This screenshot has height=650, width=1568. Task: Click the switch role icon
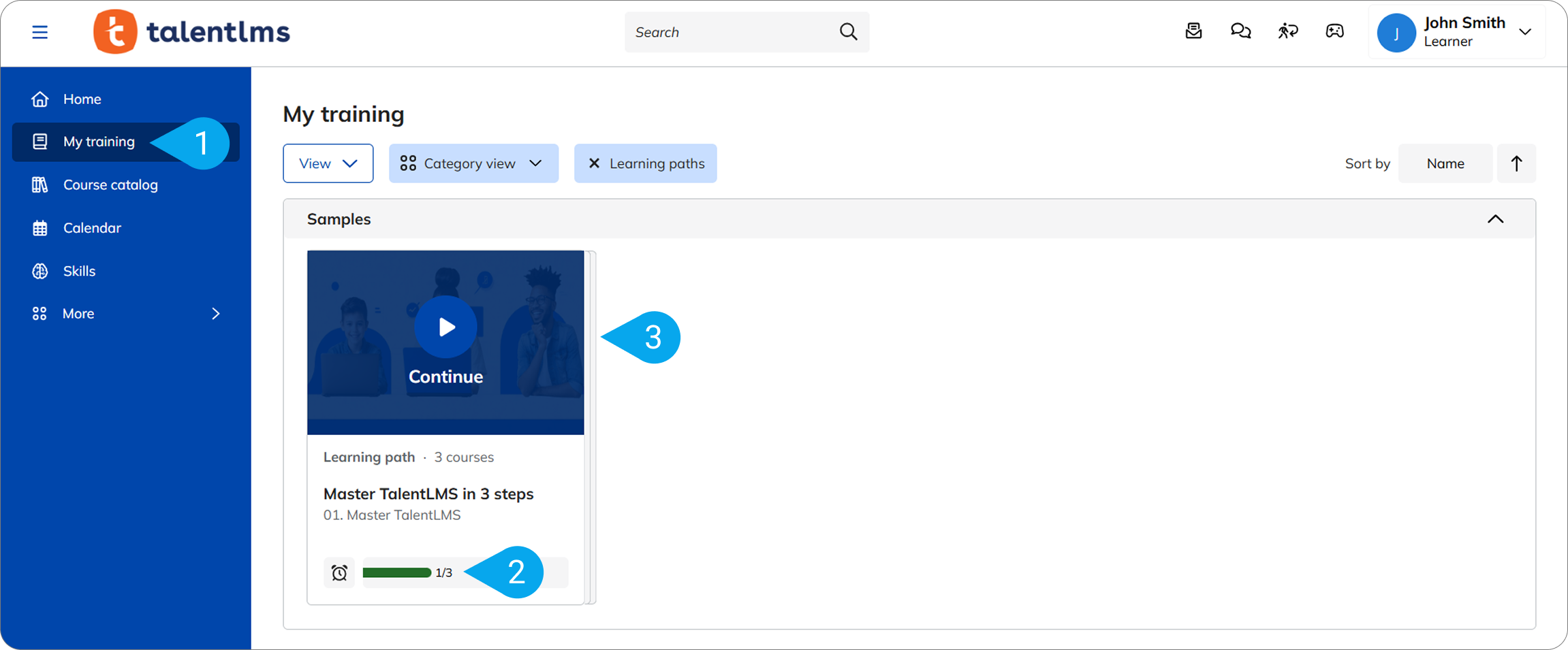[1287, 31]
